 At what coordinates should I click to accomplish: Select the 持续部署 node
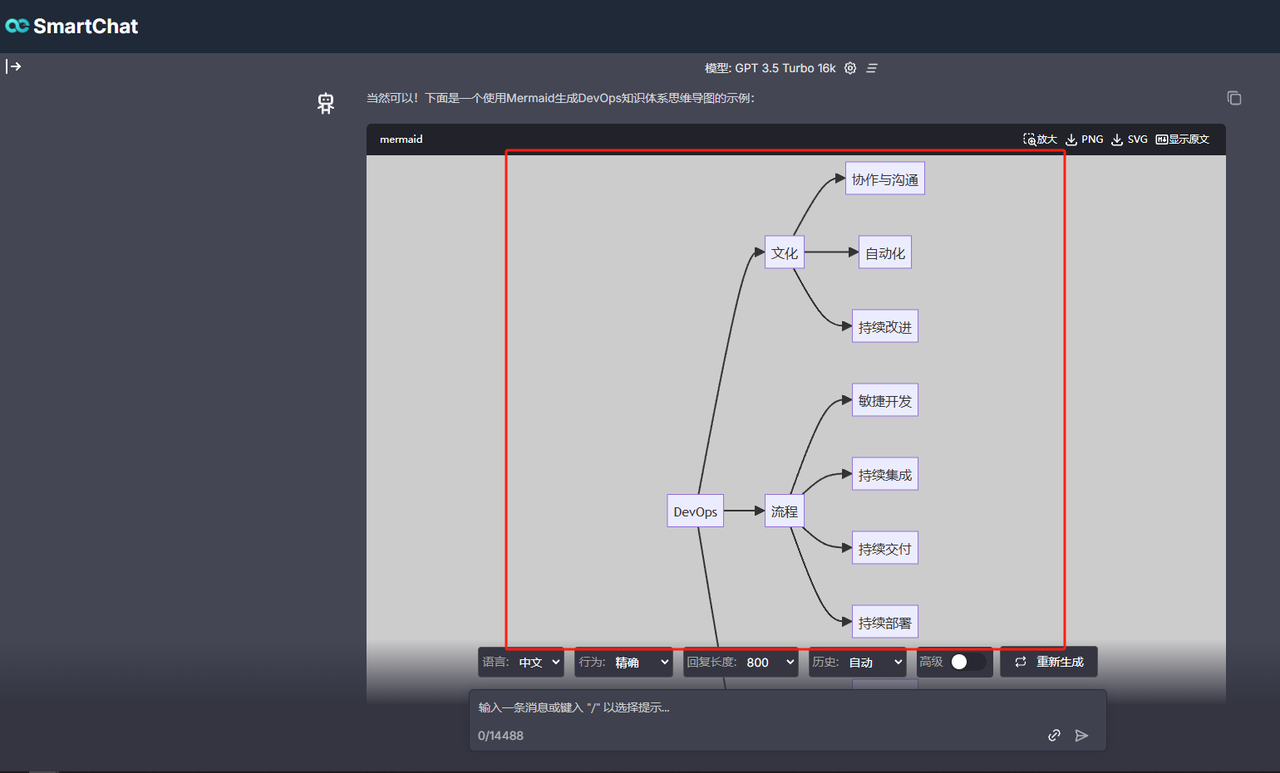(x=885, y=622)
